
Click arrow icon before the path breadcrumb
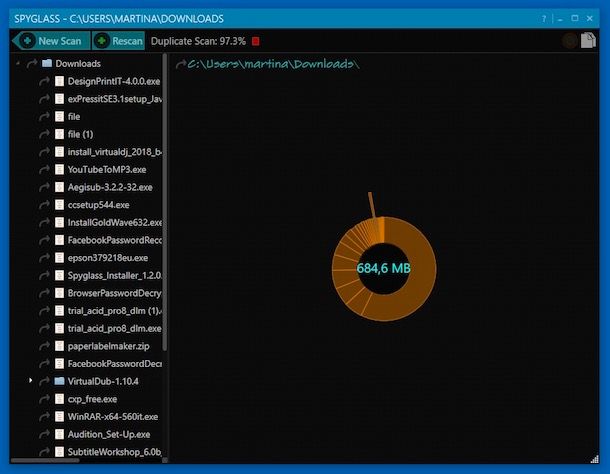tap(181, 64)
